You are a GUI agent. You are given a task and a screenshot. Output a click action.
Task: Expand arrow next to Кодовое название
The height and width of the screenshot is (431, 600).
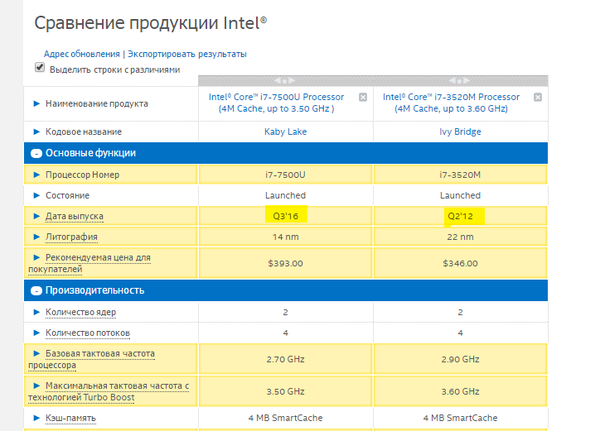coord(37,131)
